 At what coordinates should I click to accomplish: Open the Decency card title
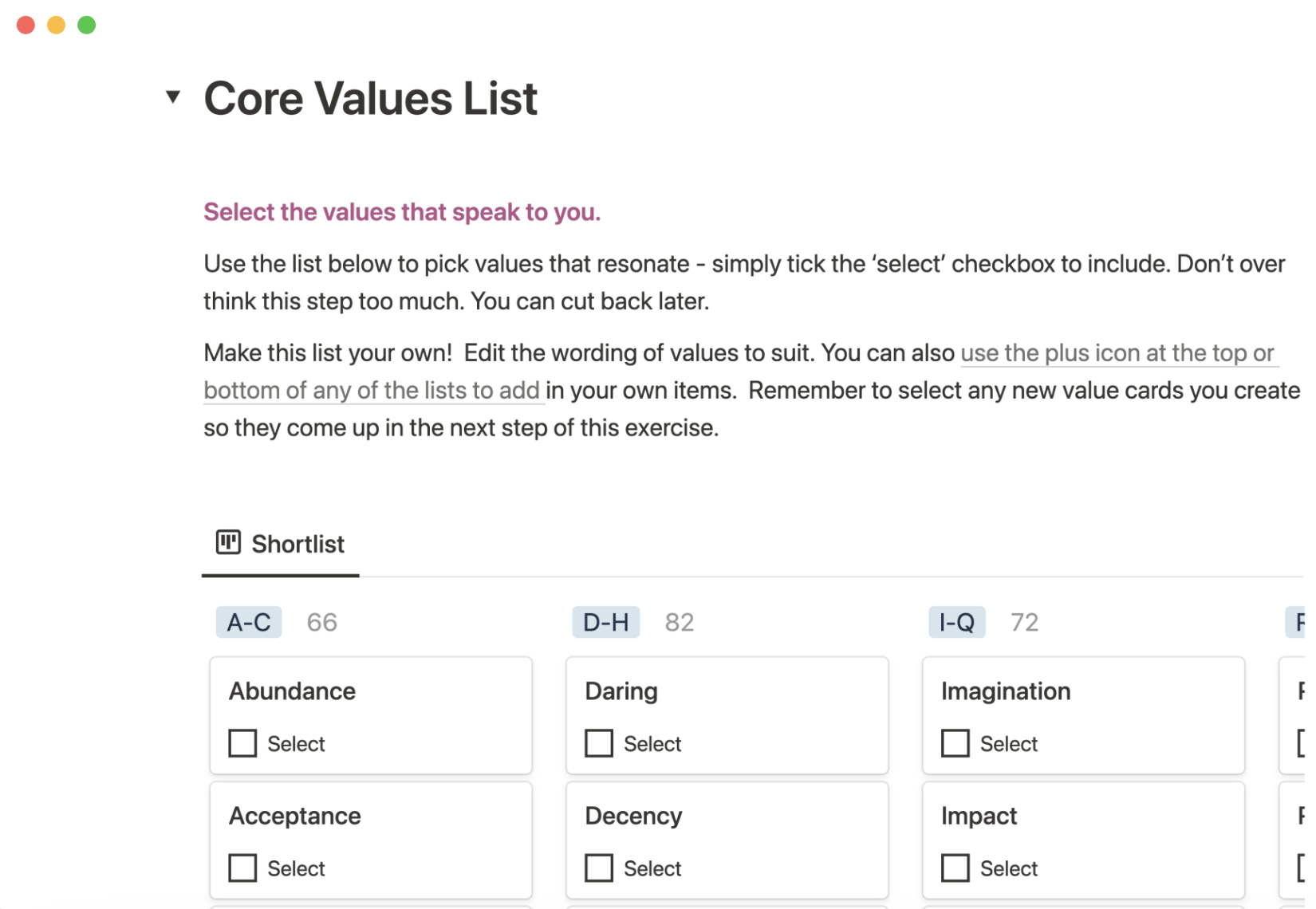(633, 816)
